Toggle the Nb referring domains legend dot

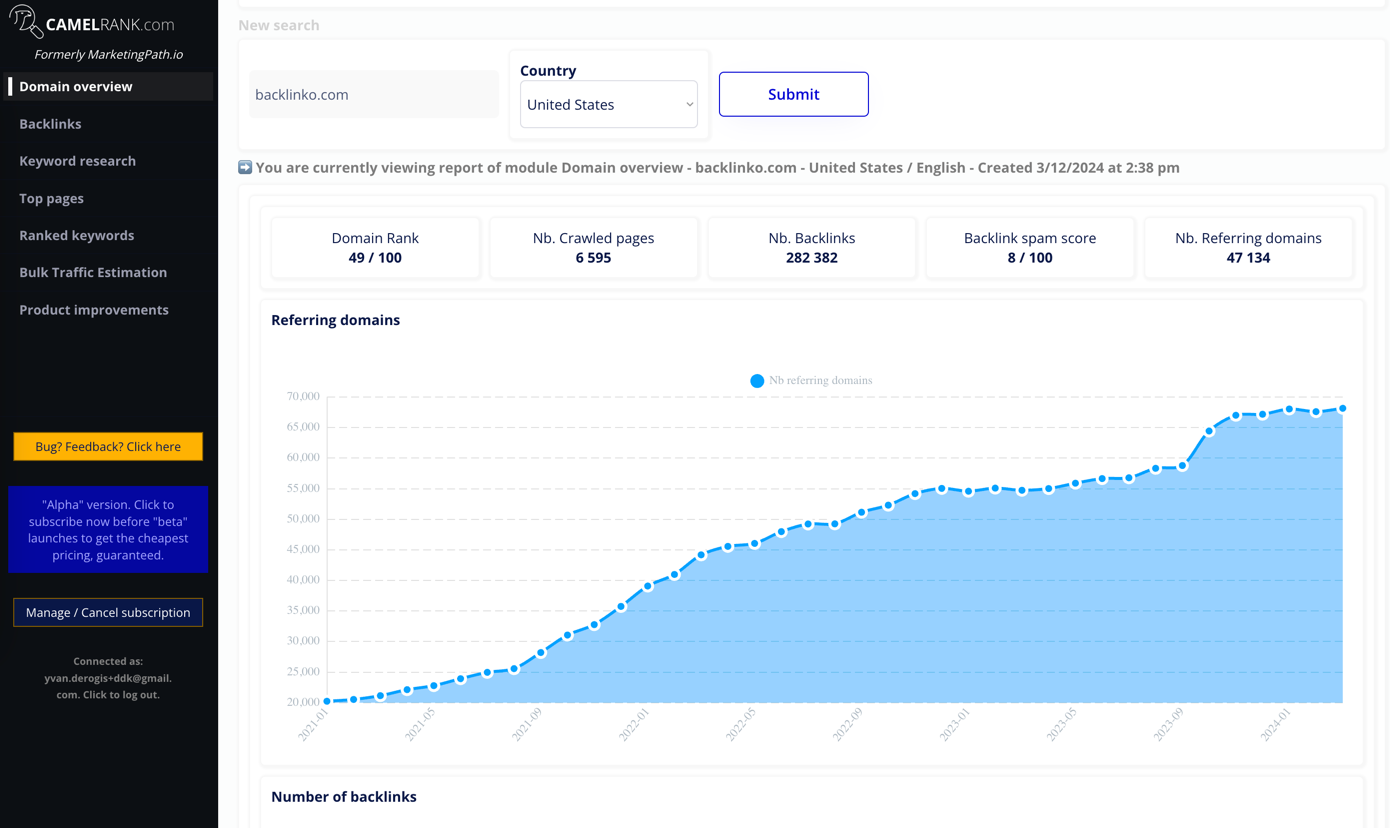(757, 381)
